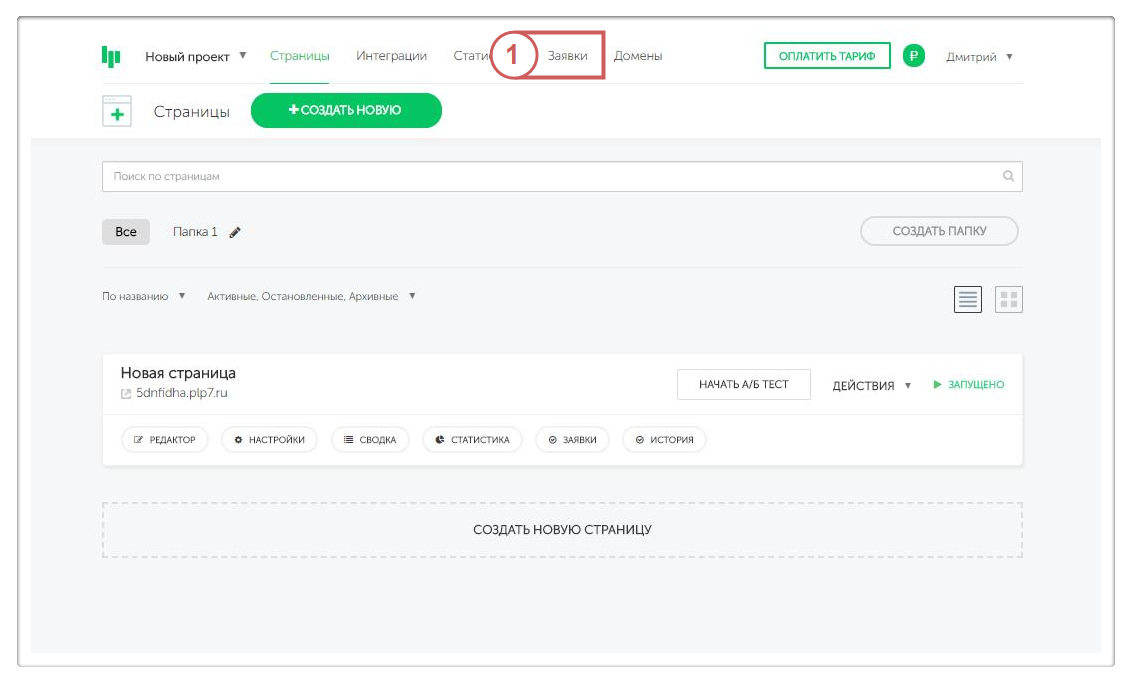1132x679 pixels.
Task: Go to the Интеграции tab
Action: pos(391,56)
